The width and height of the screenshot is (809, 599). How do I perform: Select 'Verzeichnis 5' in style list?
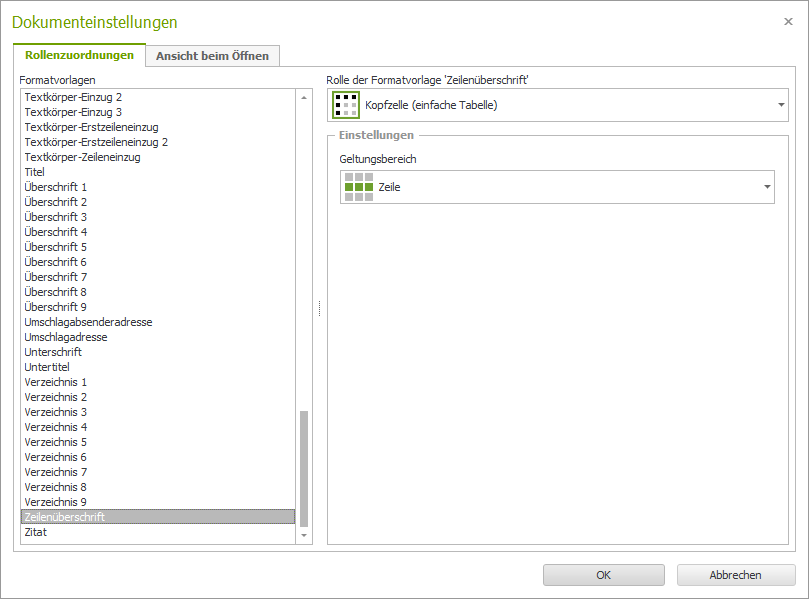(56, 442)
